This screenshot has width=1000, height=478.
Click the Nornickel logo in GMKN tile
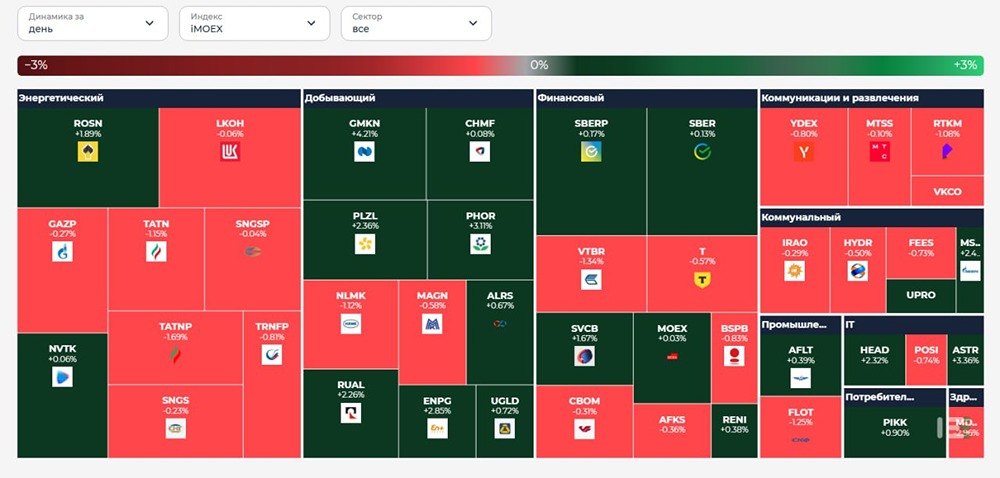(x=364, y=151)
